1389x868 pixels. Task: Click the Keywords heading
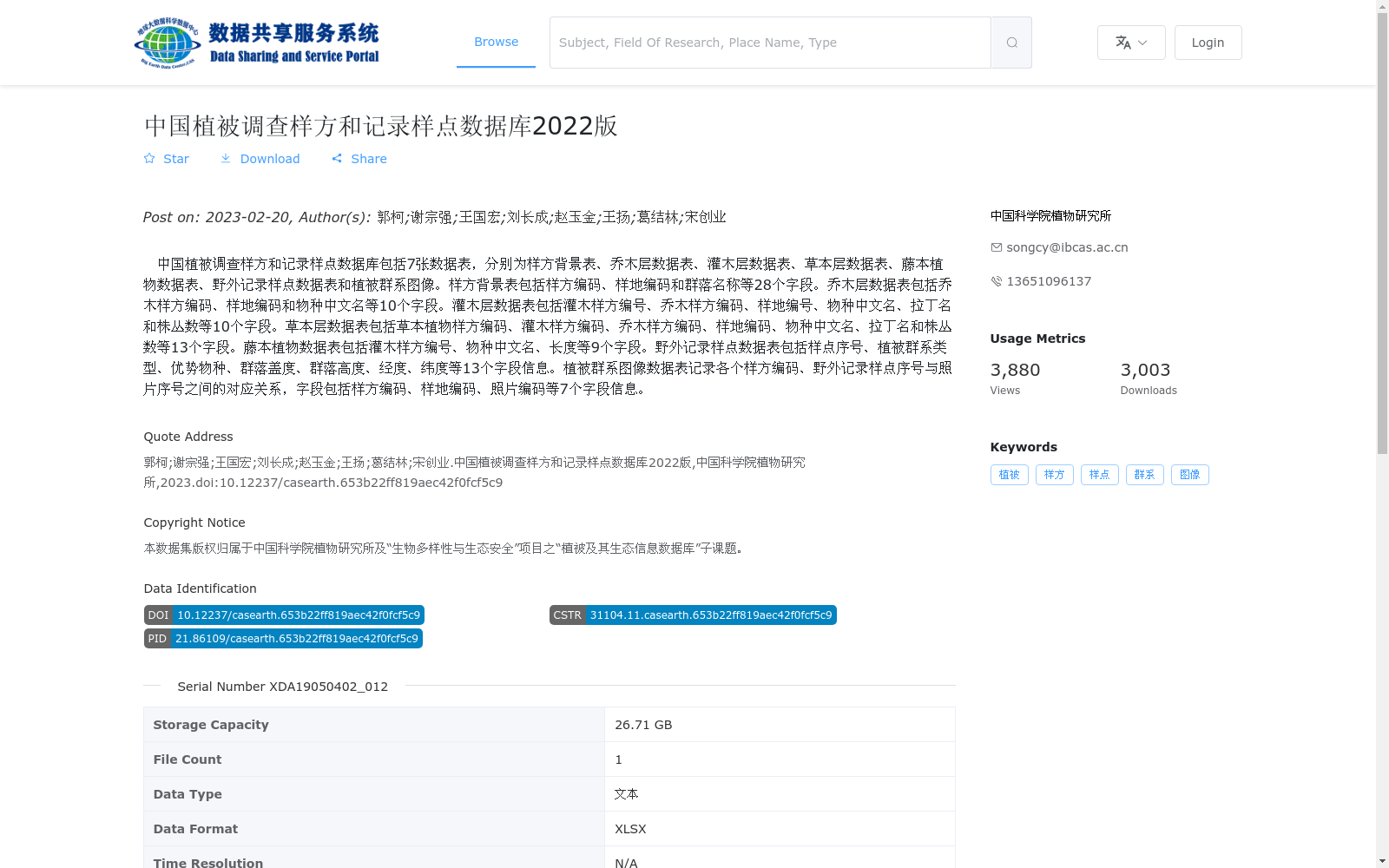[1024, 447]
